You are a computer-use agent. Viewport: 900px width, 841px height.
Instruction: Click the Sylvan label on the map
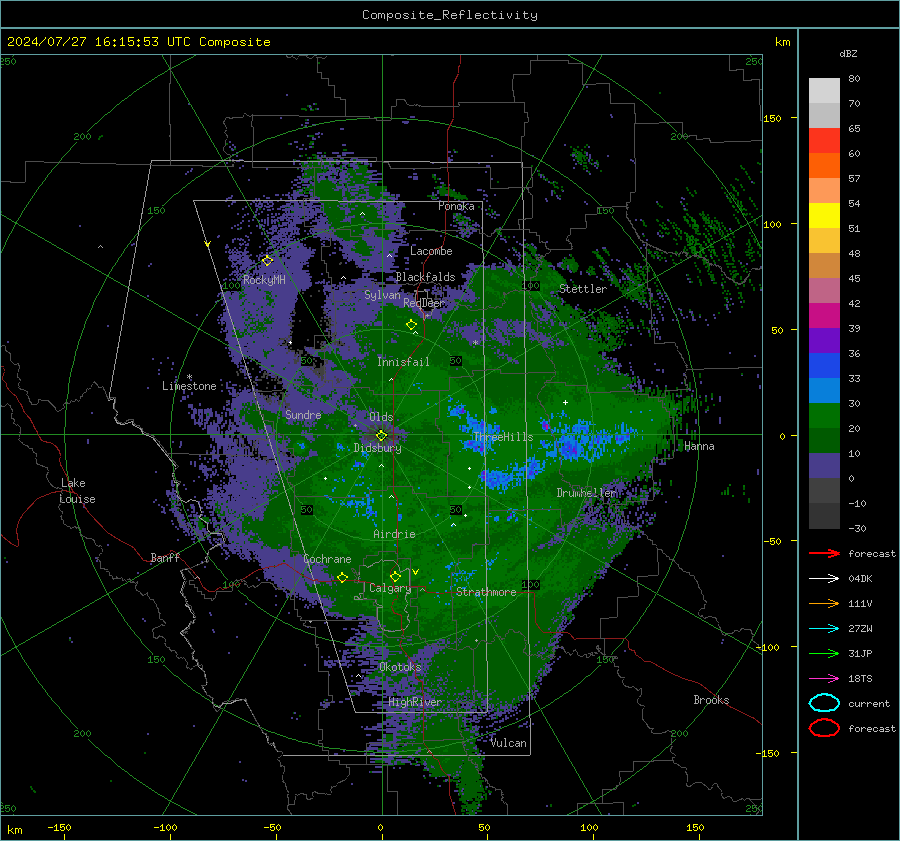[x=382, y=295]
